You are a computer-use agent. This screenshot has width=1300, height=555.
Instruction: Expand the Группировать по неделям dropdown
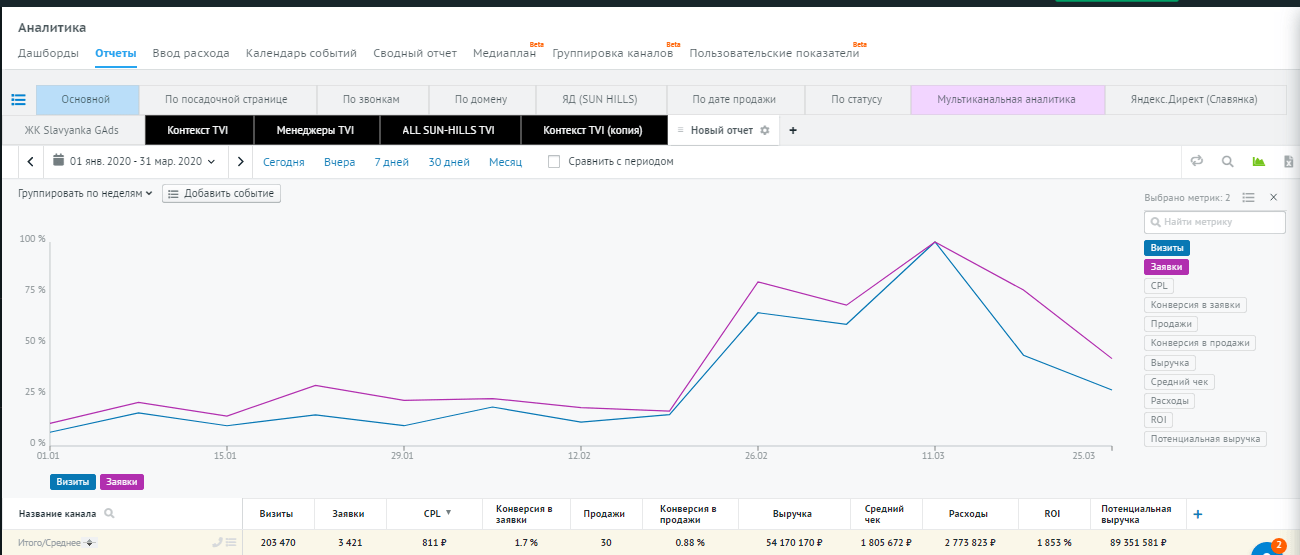pos(85,194)
